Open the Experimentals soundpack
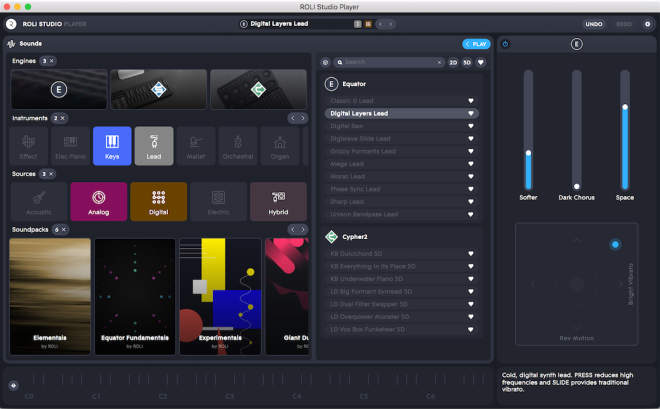This screenshot has width=660, height=409. 220,296
